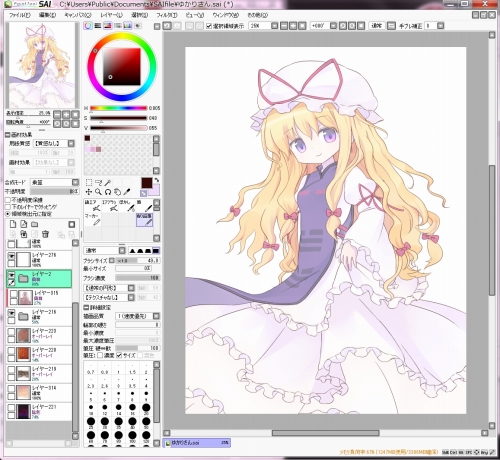
Task: Toggle pressure size checkbox
Action: tap(119, 356)
